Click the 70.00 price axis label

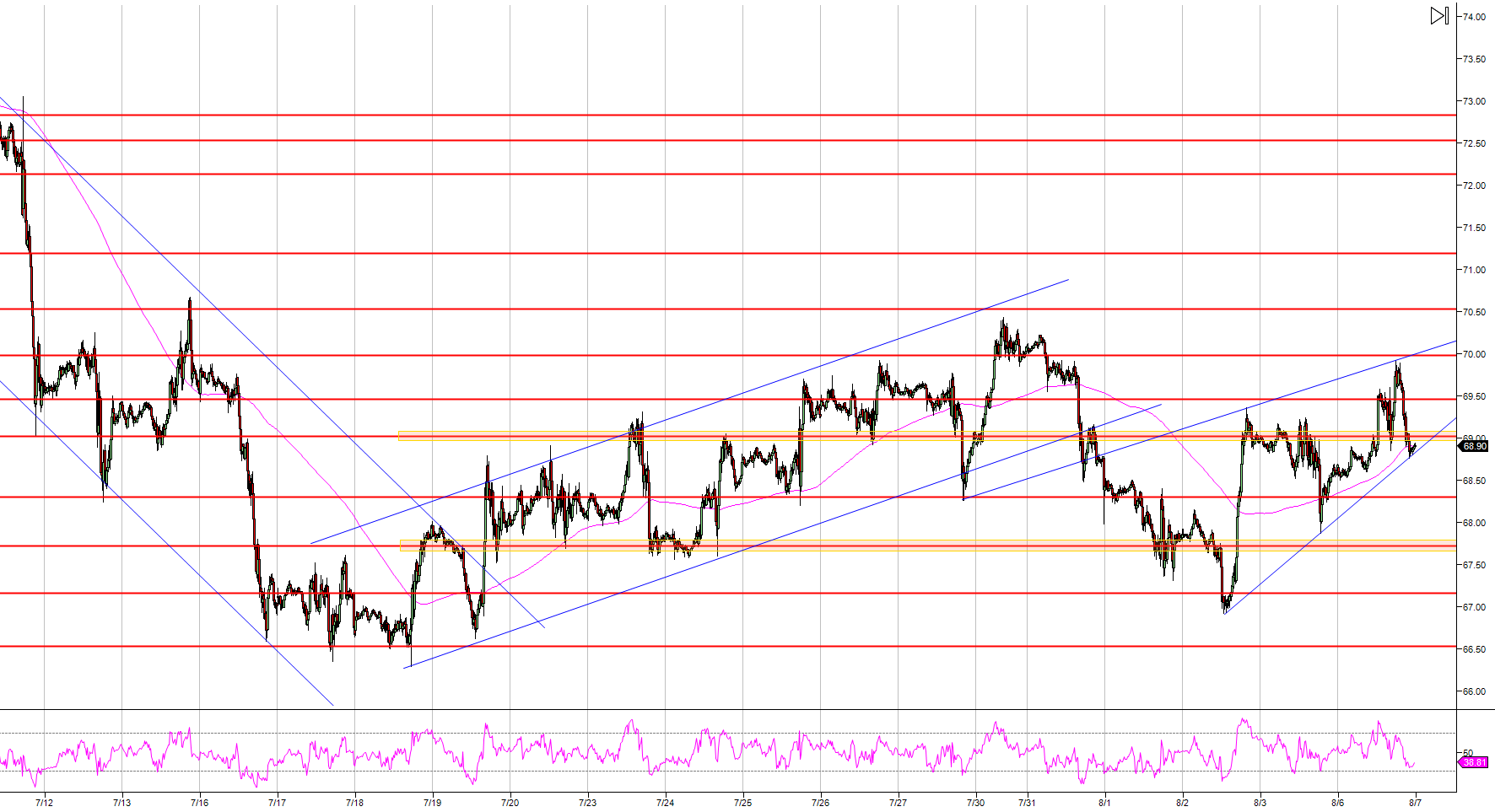pyautogui.click(x=1474, y=354)
